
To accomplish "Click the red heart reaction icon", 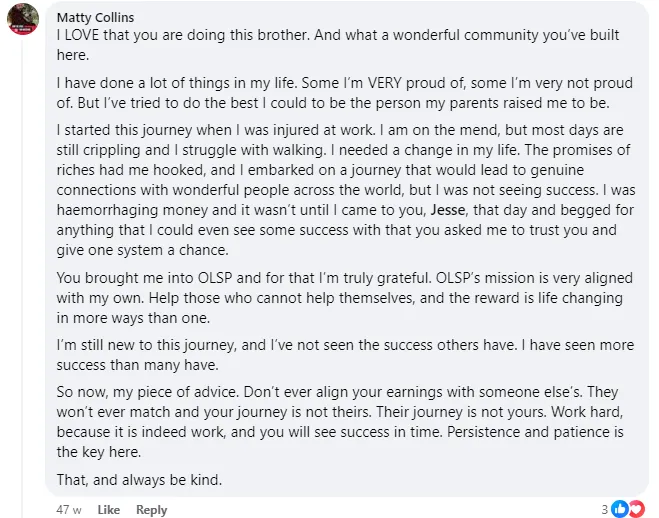I will (x=637, y=509).
